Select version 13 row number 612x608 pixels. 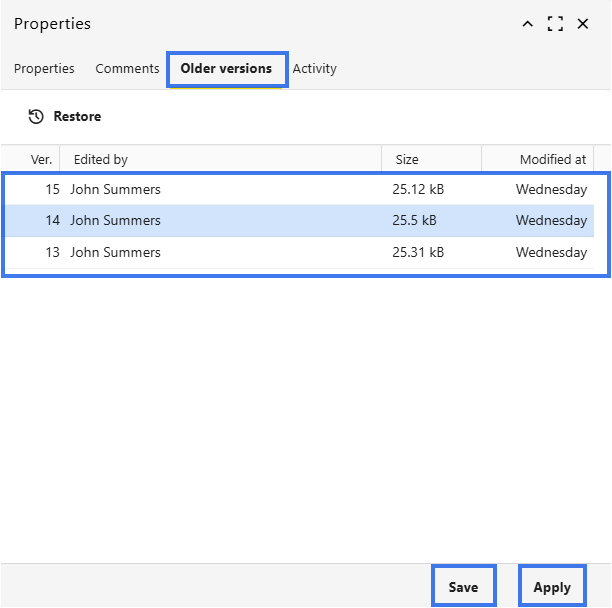[x=52, y=252]
